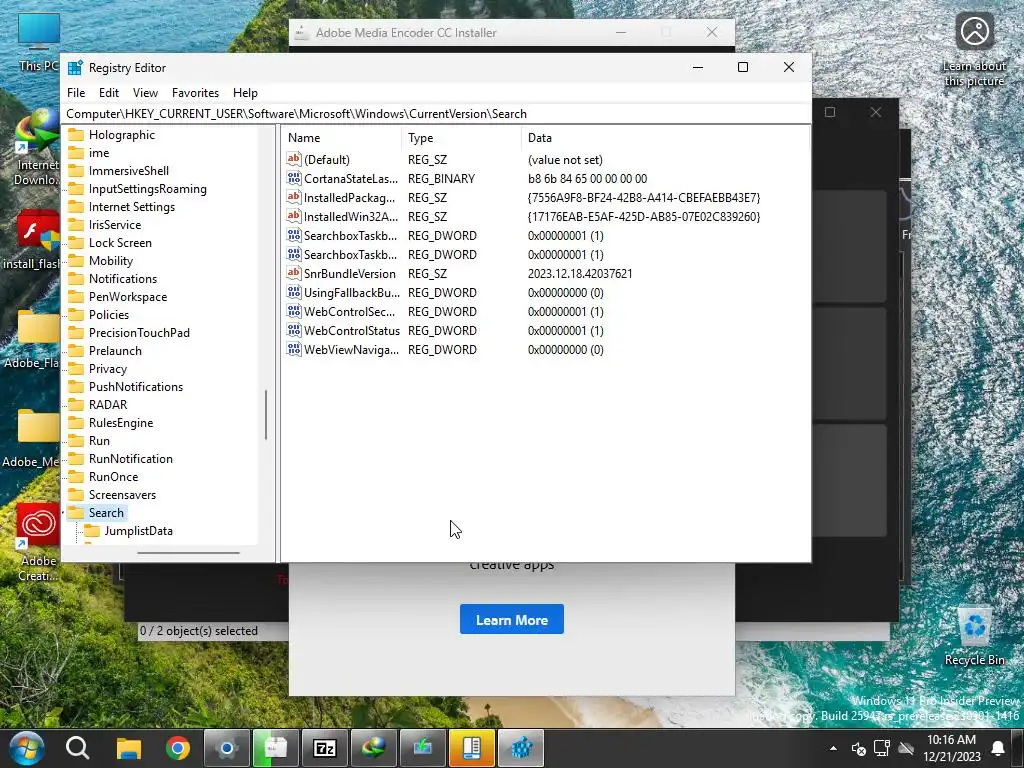Select the WebControlStatus value name
The height and width of the screenshot is (768, 1024).
(x=352, y=330)
